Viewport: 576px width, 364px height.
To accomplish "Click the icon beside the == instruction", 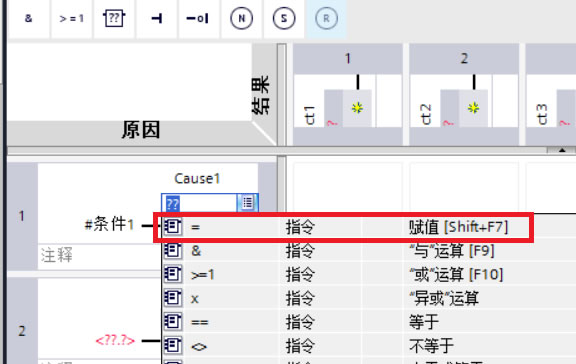I will pos(173,322).
